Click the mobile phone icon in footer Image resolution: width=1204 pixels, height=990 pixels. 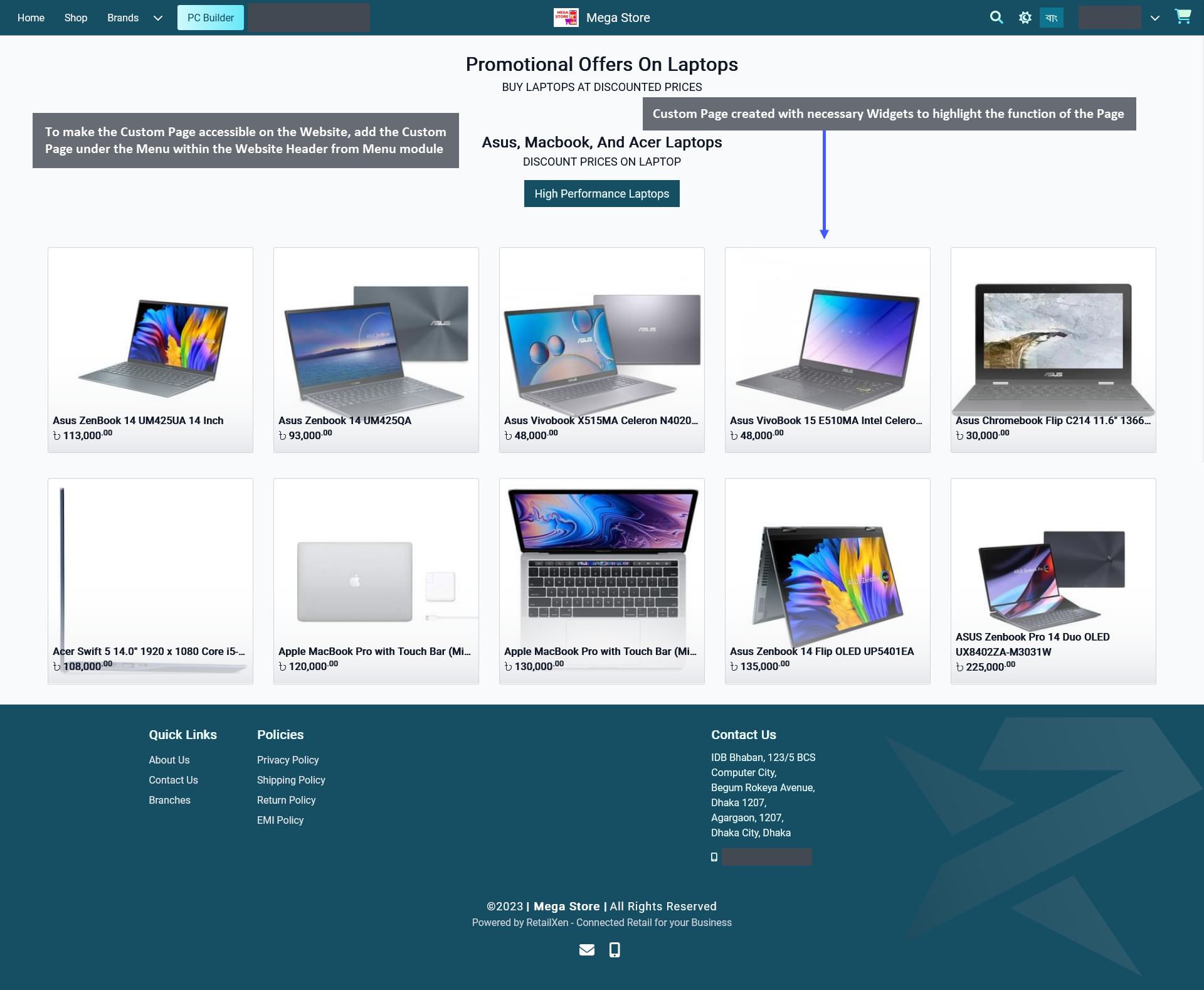point(614,949)
